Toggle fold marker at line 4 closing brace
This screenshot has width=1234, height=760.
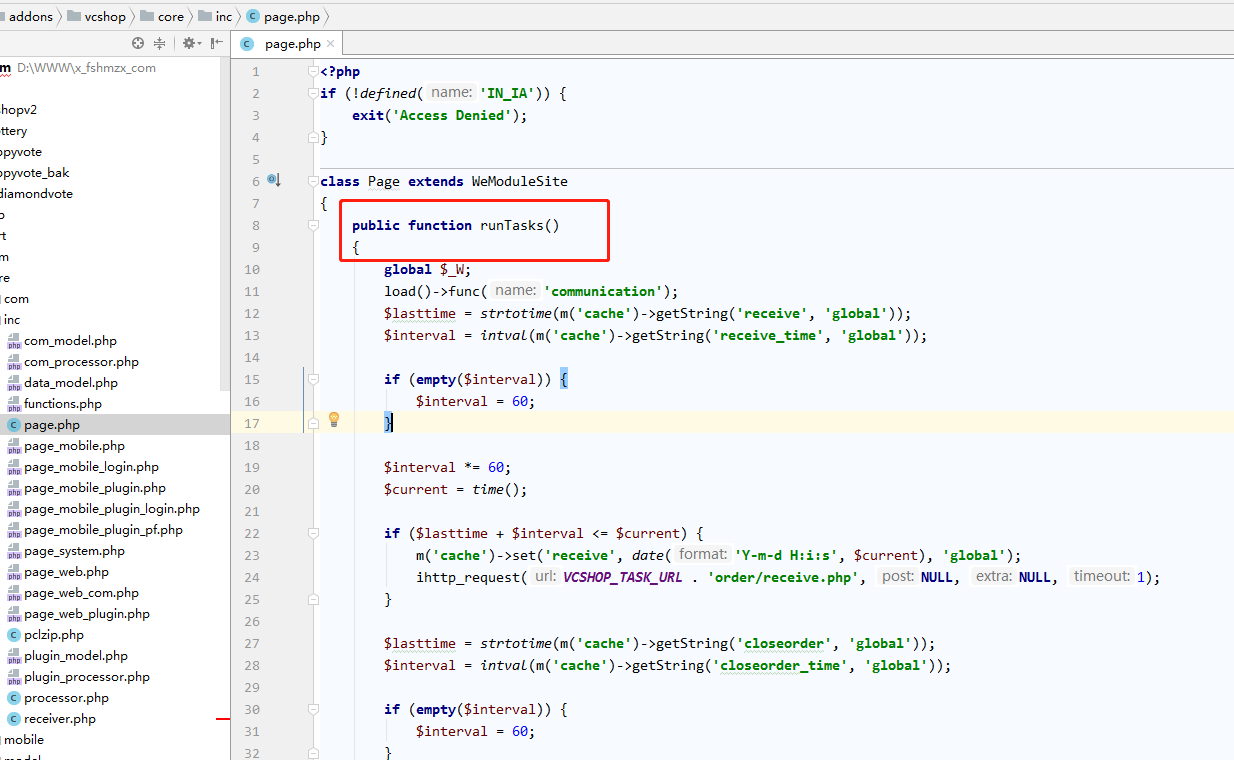tap(313, 137)
